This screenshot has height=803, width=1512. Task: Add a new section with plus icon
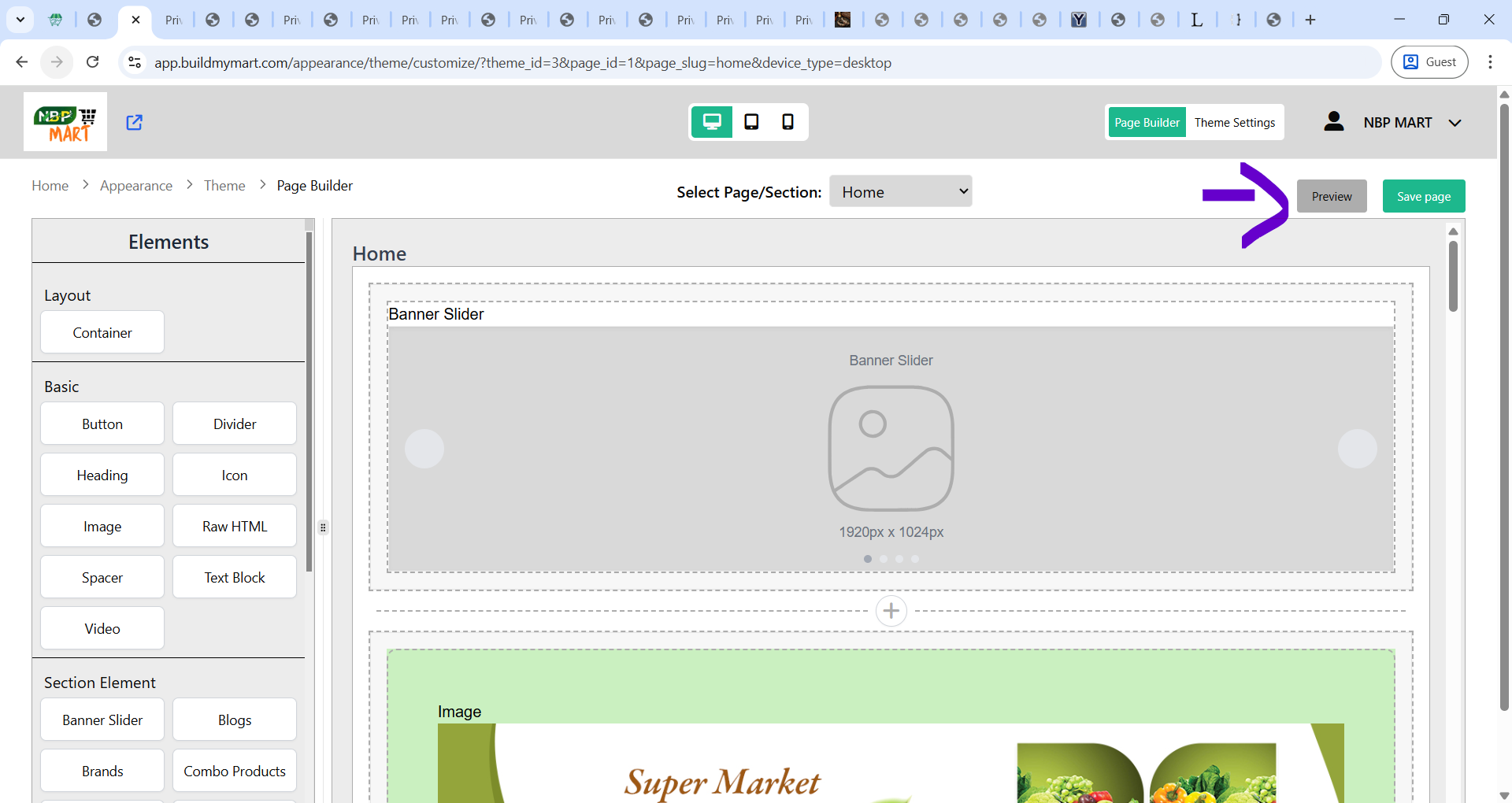click(x=891, y=611)
